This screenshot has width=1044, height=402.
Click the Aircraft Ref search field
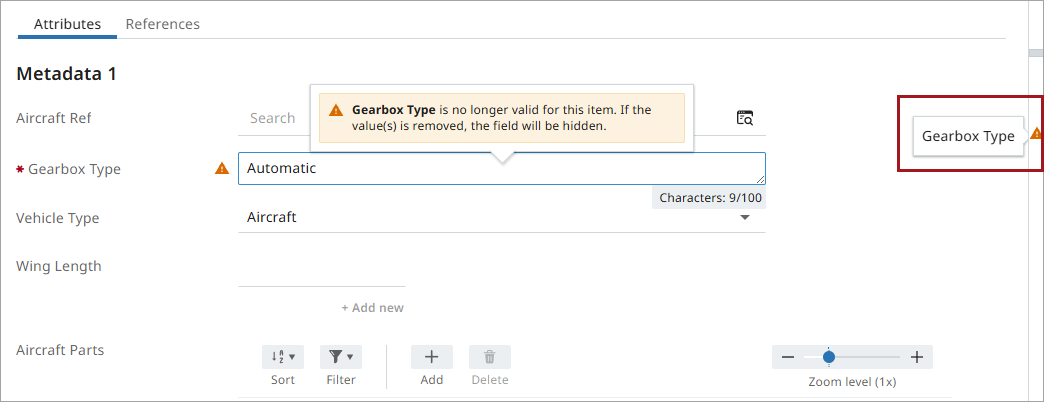[x=272, y=118]
